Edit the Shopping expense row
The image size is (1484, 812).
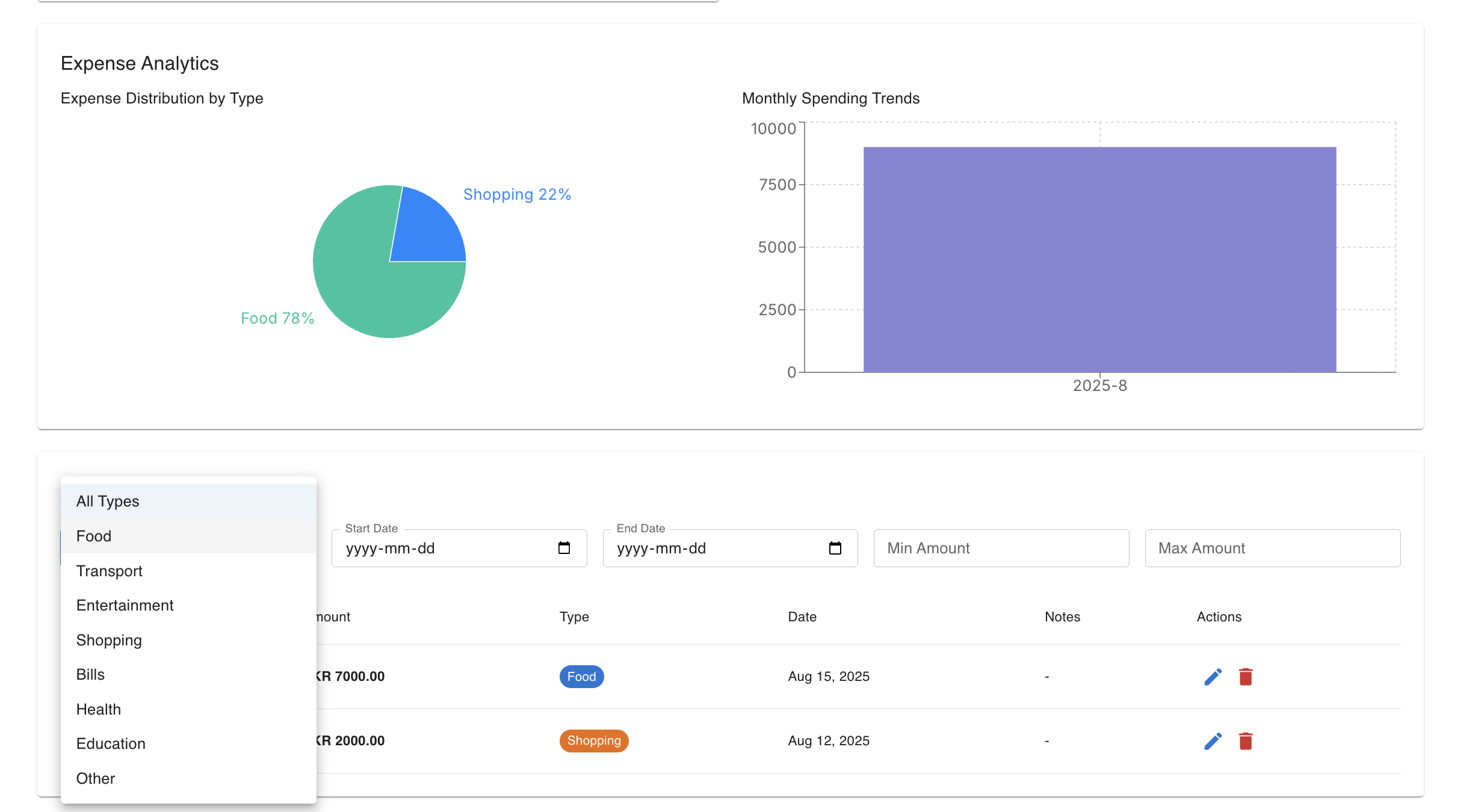point(1213,741)
